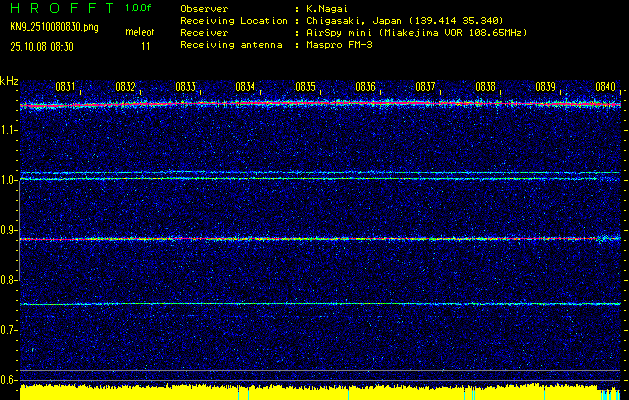
Task: Click the 1.00f version label
Action: (139, 8)
